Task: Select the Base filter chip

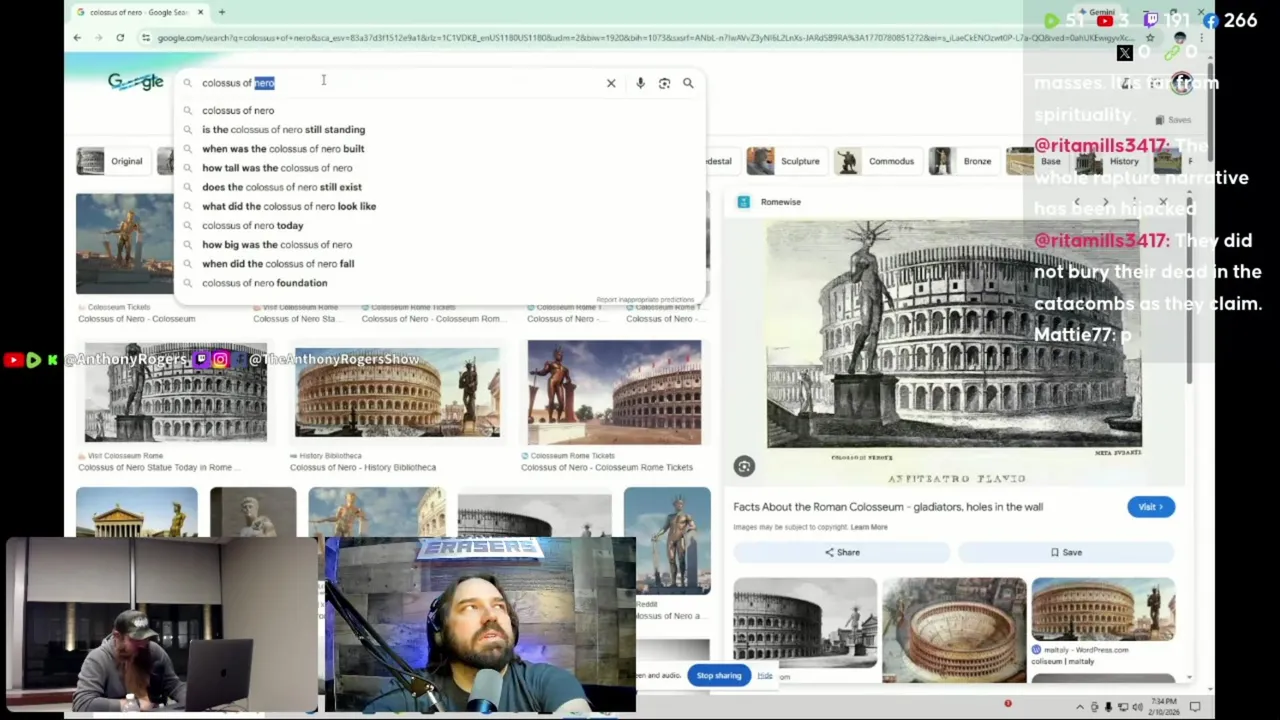Action: point(1036,161)
